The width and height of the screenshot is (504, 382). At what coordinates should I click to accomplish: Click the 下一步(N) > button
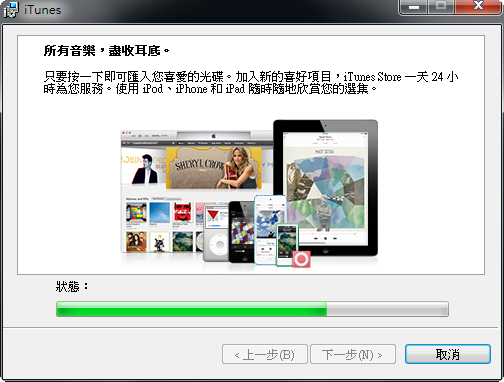coord(353,354)
